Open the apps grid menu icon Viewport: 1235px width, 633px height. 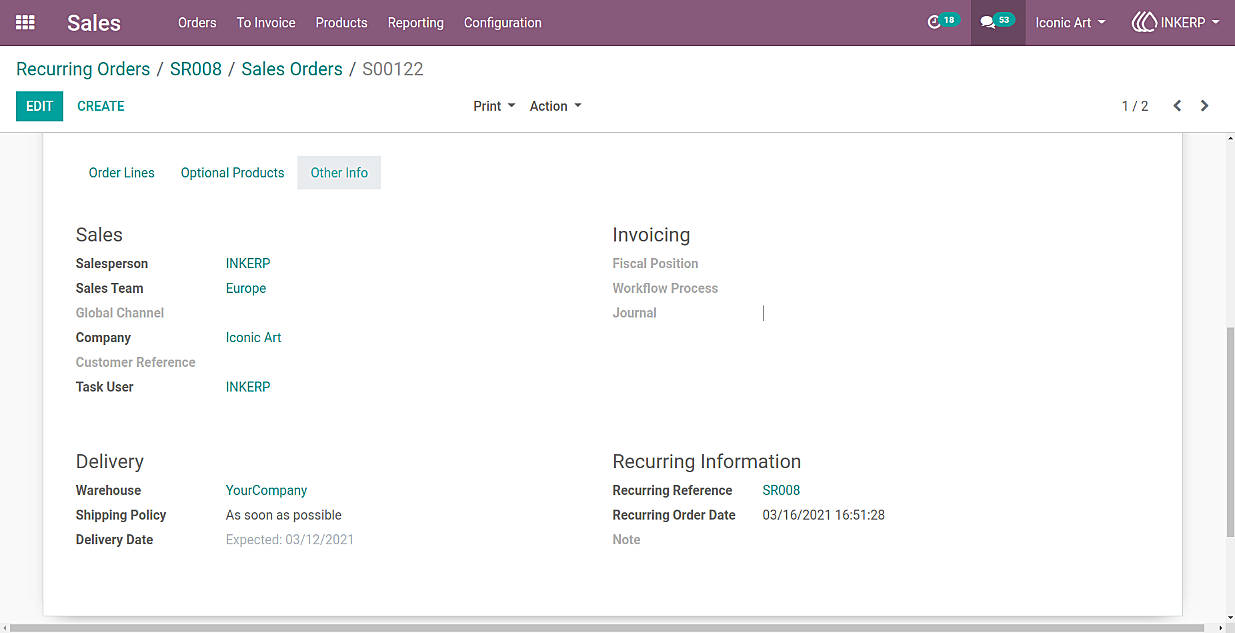click(x=25, y=22)
